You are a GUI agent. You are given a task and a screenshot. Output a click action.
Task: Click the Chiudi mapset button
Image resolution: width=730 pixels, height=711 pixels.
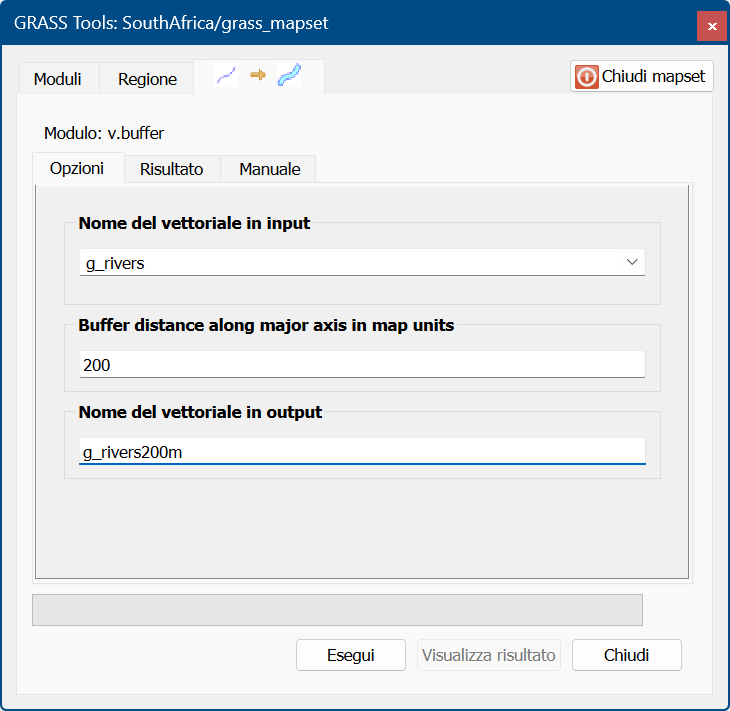tap(642, 76)
